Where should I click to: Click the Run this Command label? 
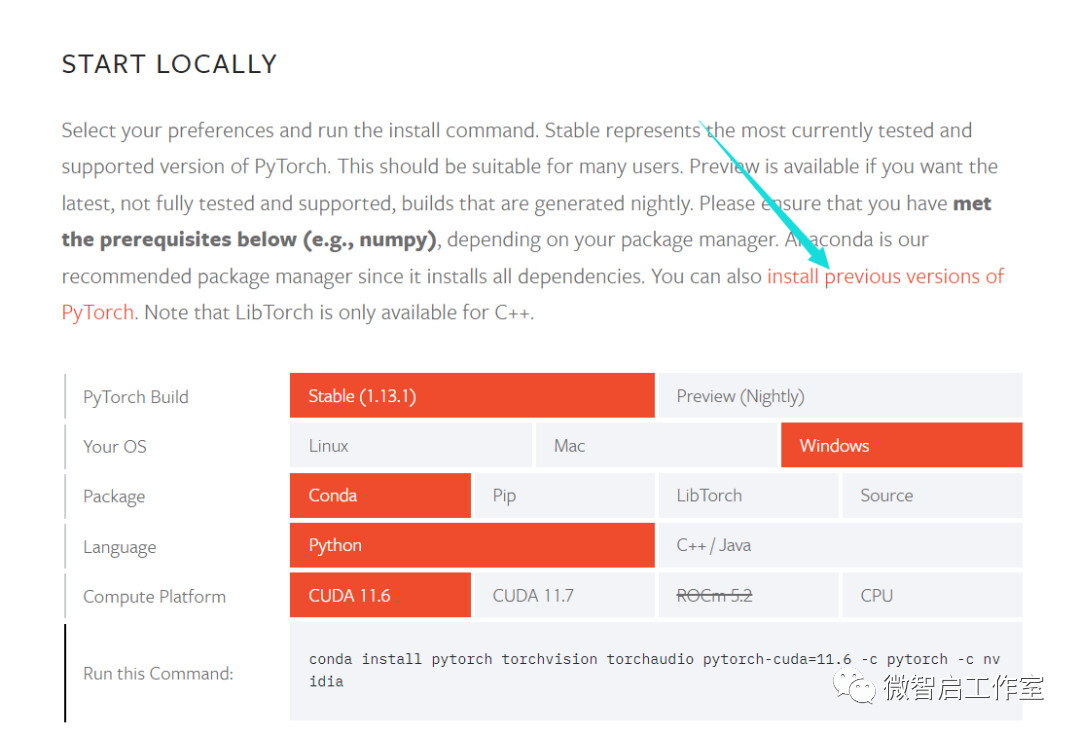point(158,673)
